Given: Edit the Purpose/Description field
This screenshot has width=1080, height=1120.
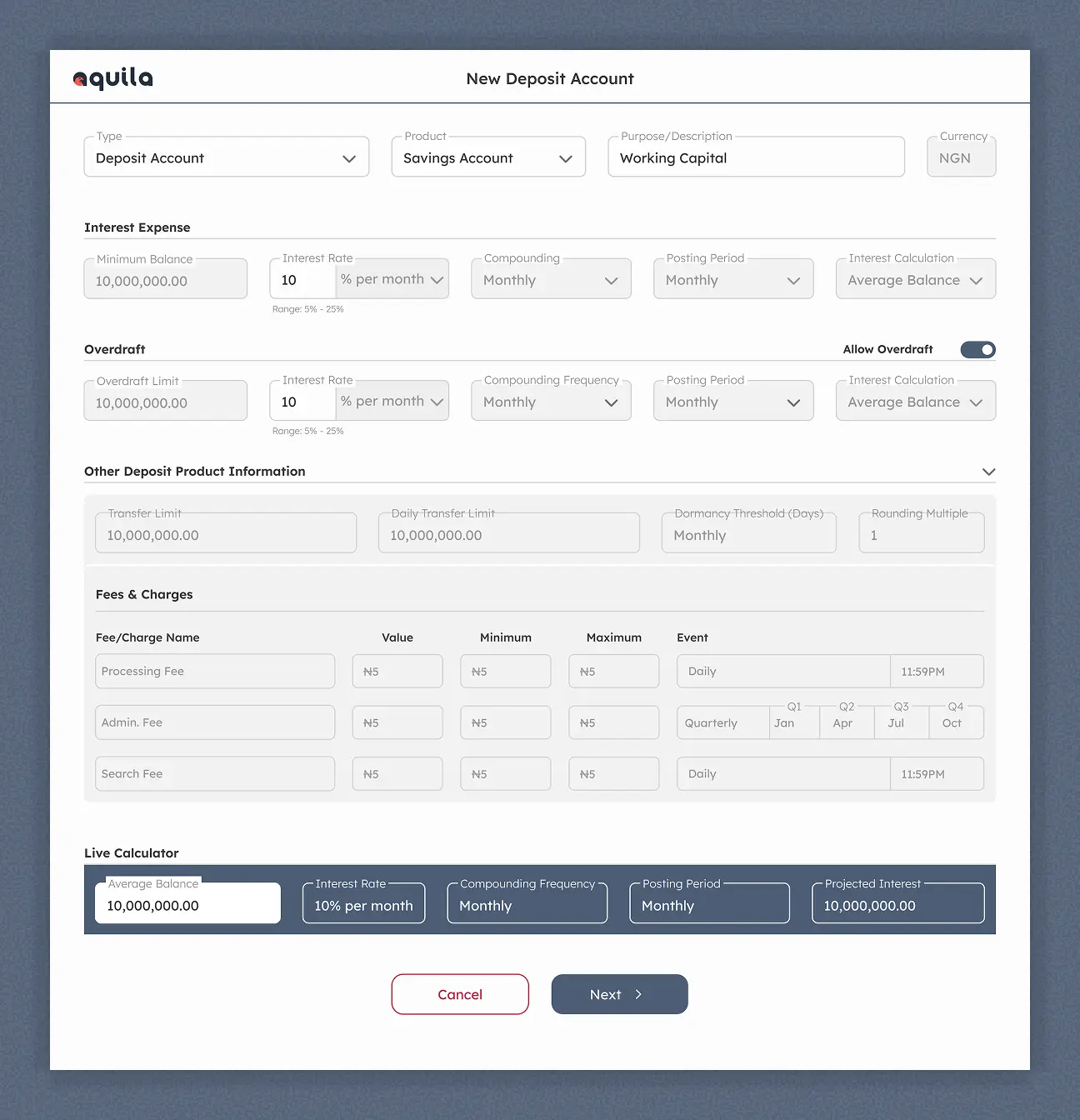Looking at the screenshot, I should pyautogui.click(x=757, y=157).
